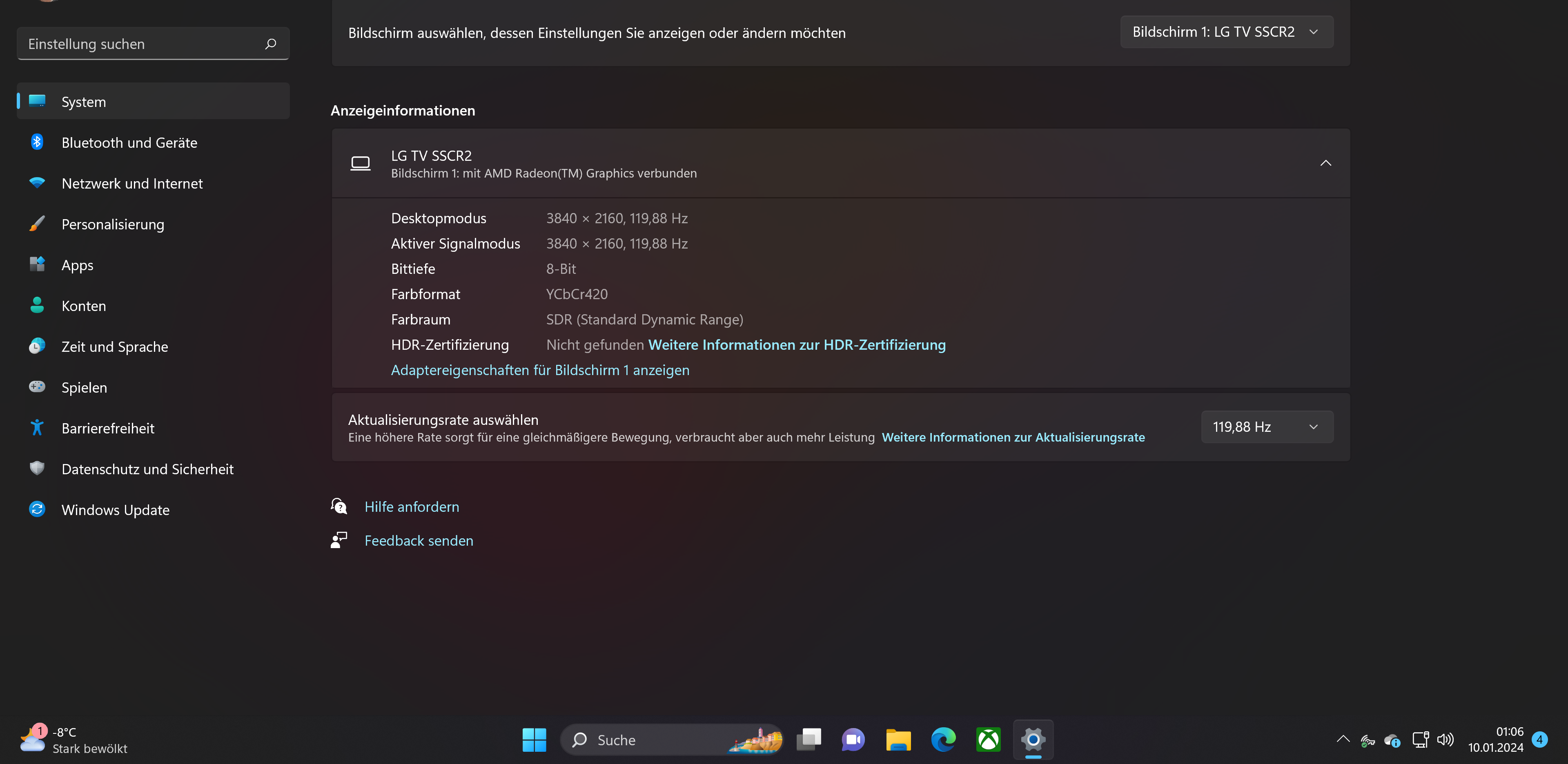1568x764 pixels.
Task: Show hidden system tray icons
Action: [x=1343, y=740]
